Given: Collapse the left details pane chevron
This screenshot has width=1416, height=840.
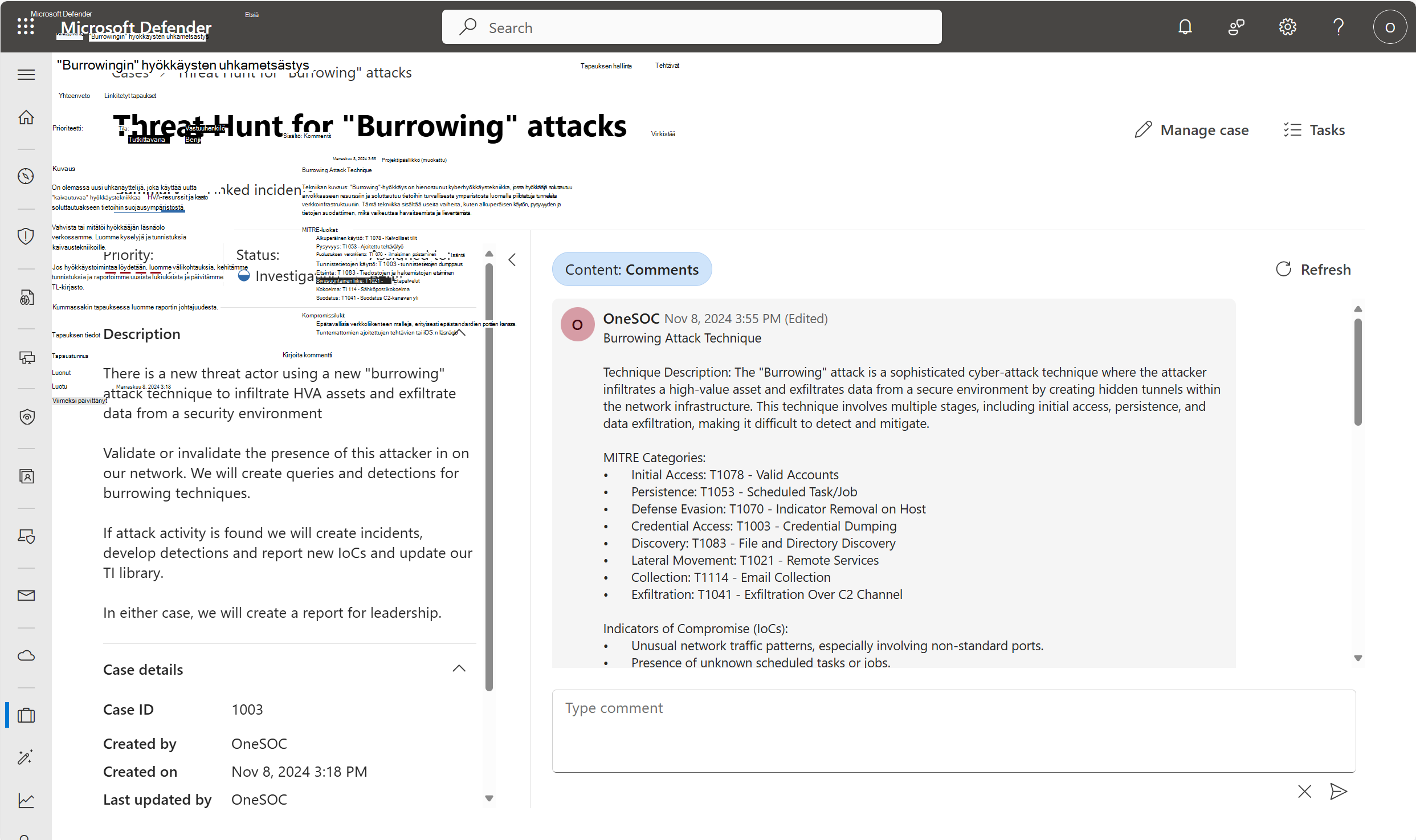Looking at the screenshot, I should tap(512, 260).
